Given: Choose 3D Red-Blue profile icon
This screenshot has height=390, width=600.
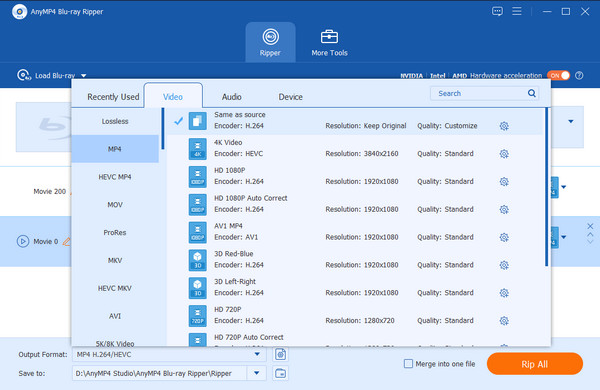Looking at the screenshot, I should click(x=197, y=260).
